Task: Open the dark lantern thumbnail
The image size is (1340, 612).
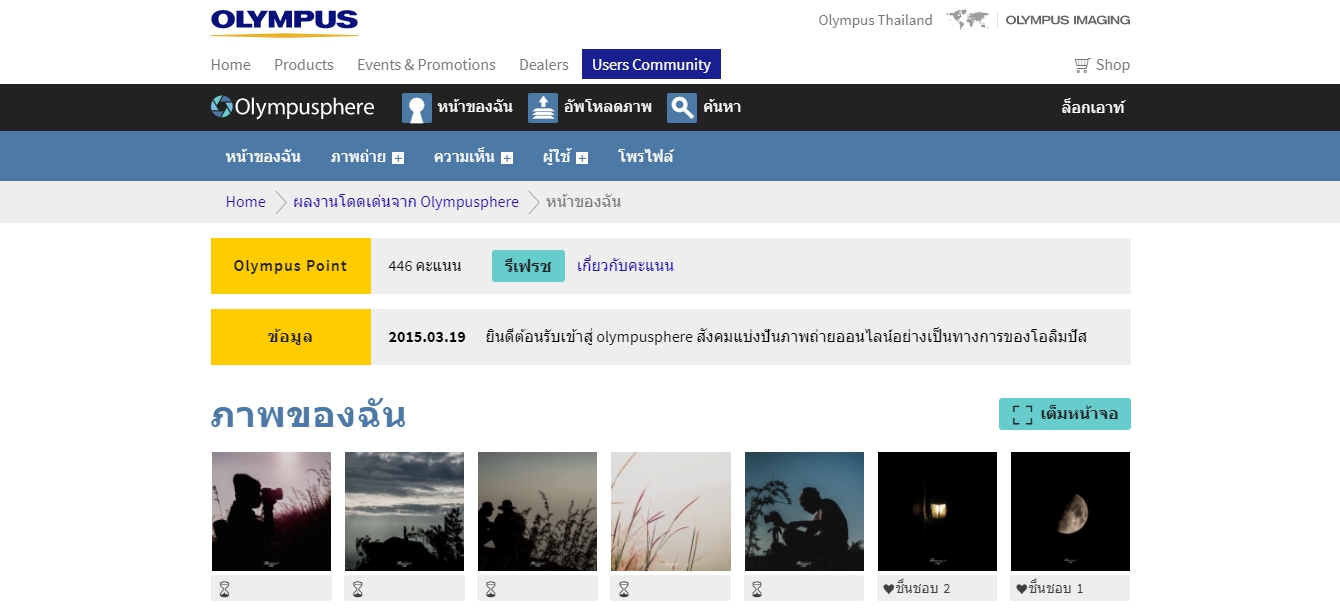Action: click(937, 511)
